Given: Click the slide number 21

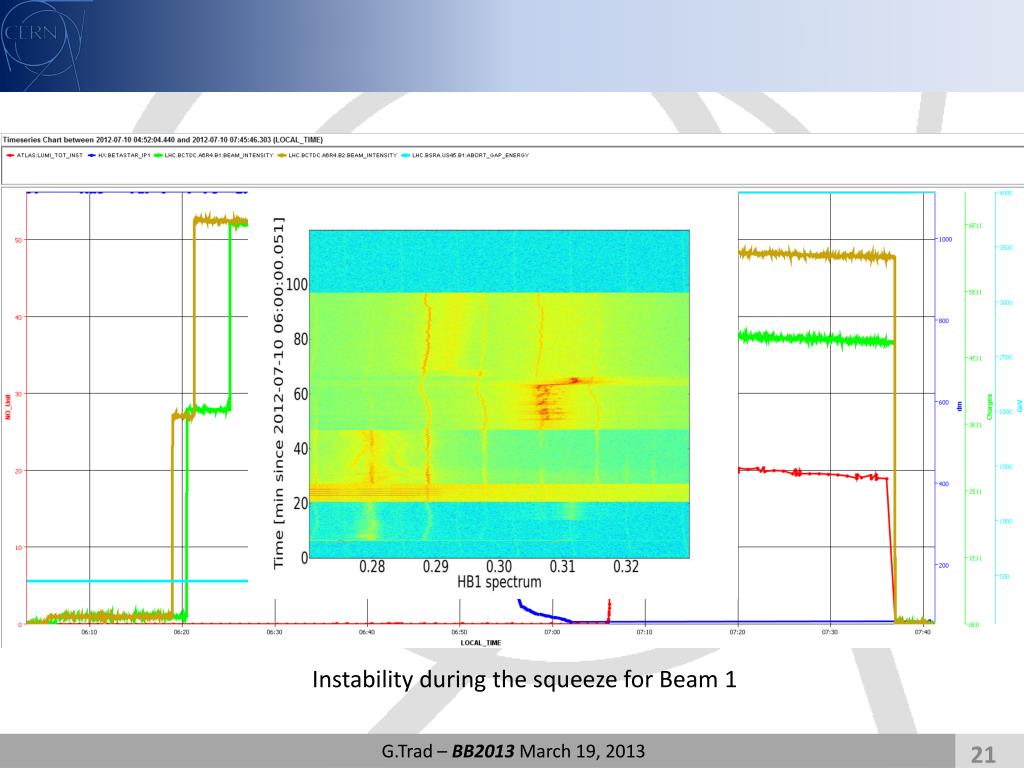Looking at the screenshot, I should 984,754.
